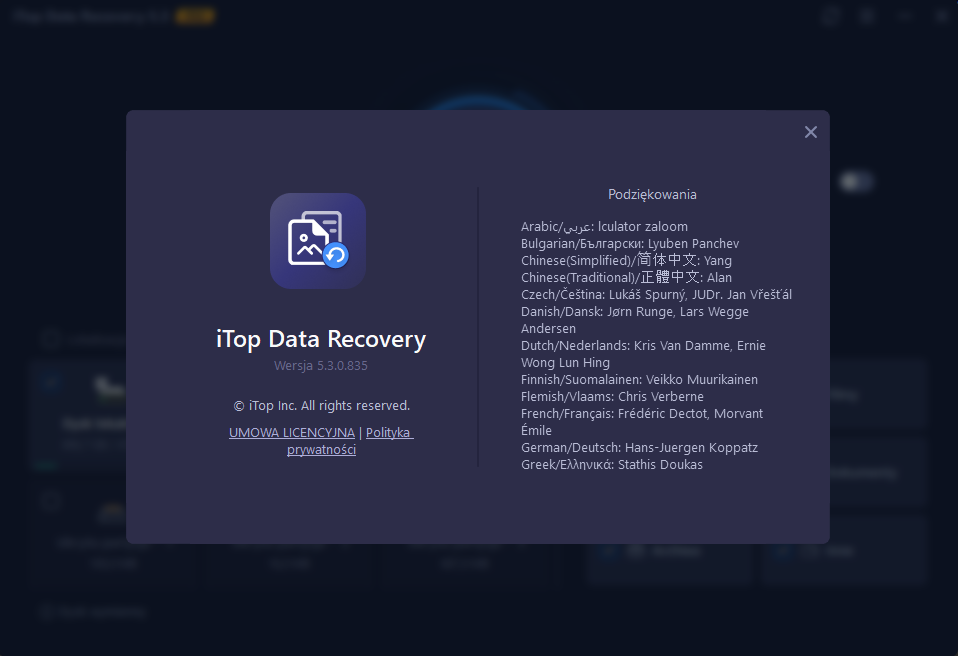Click the iTop Inc. copyright notice
This screenshot has width=958, height=656.
click(x=321, y=406)
